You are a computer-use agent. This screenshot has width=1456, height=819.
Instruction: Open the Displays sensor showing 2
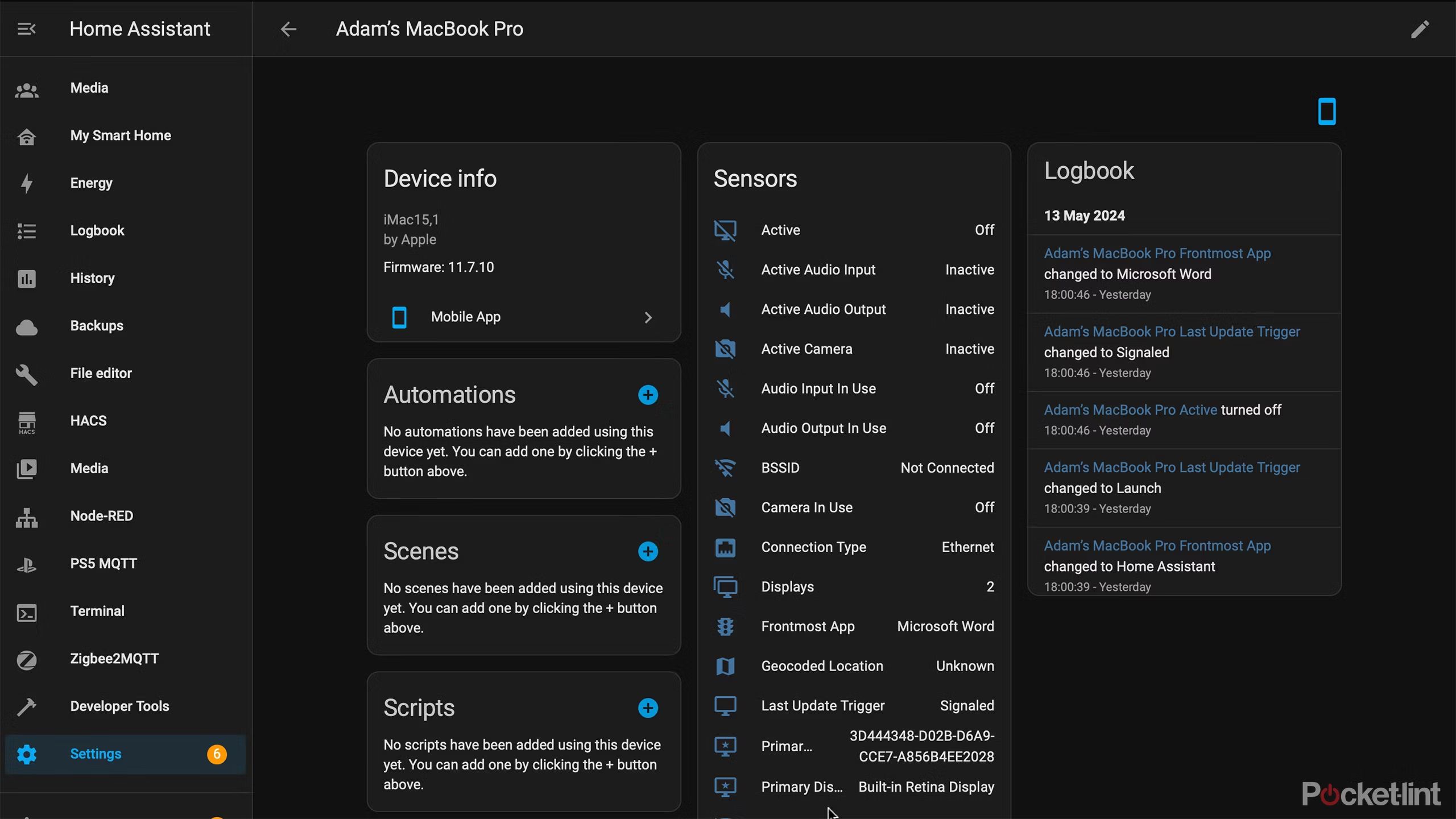coord(854,587)
